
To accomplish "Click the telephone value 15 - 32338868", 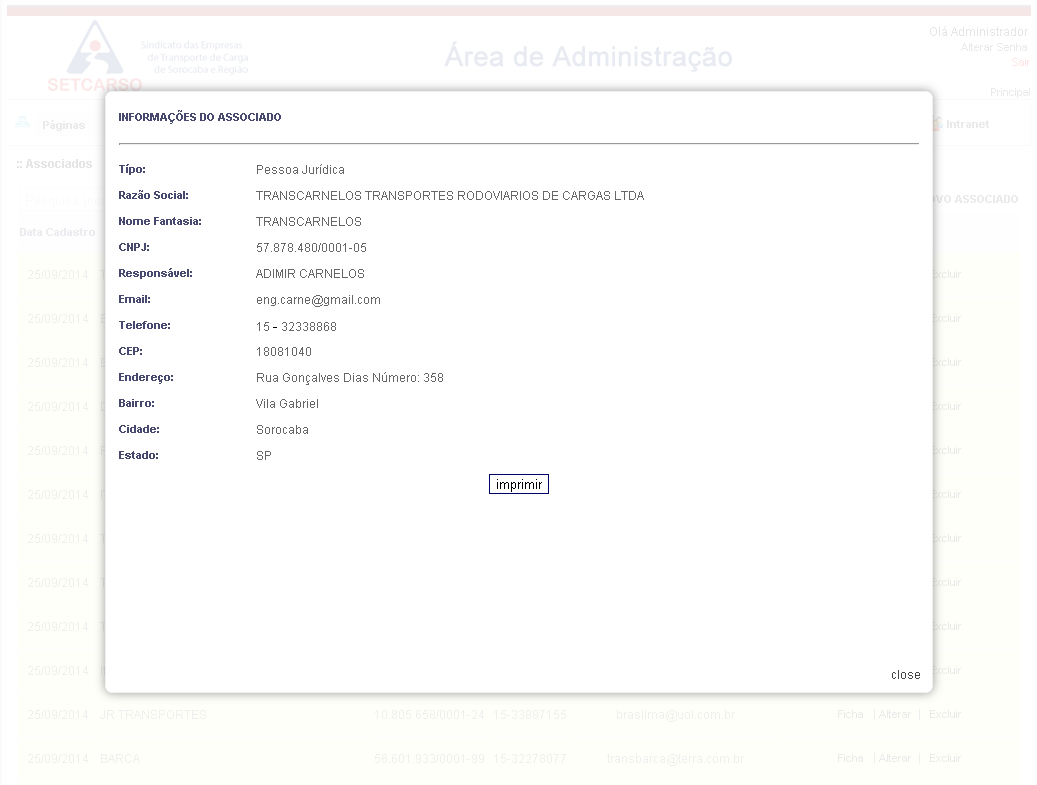I will (x=296, y=327).
